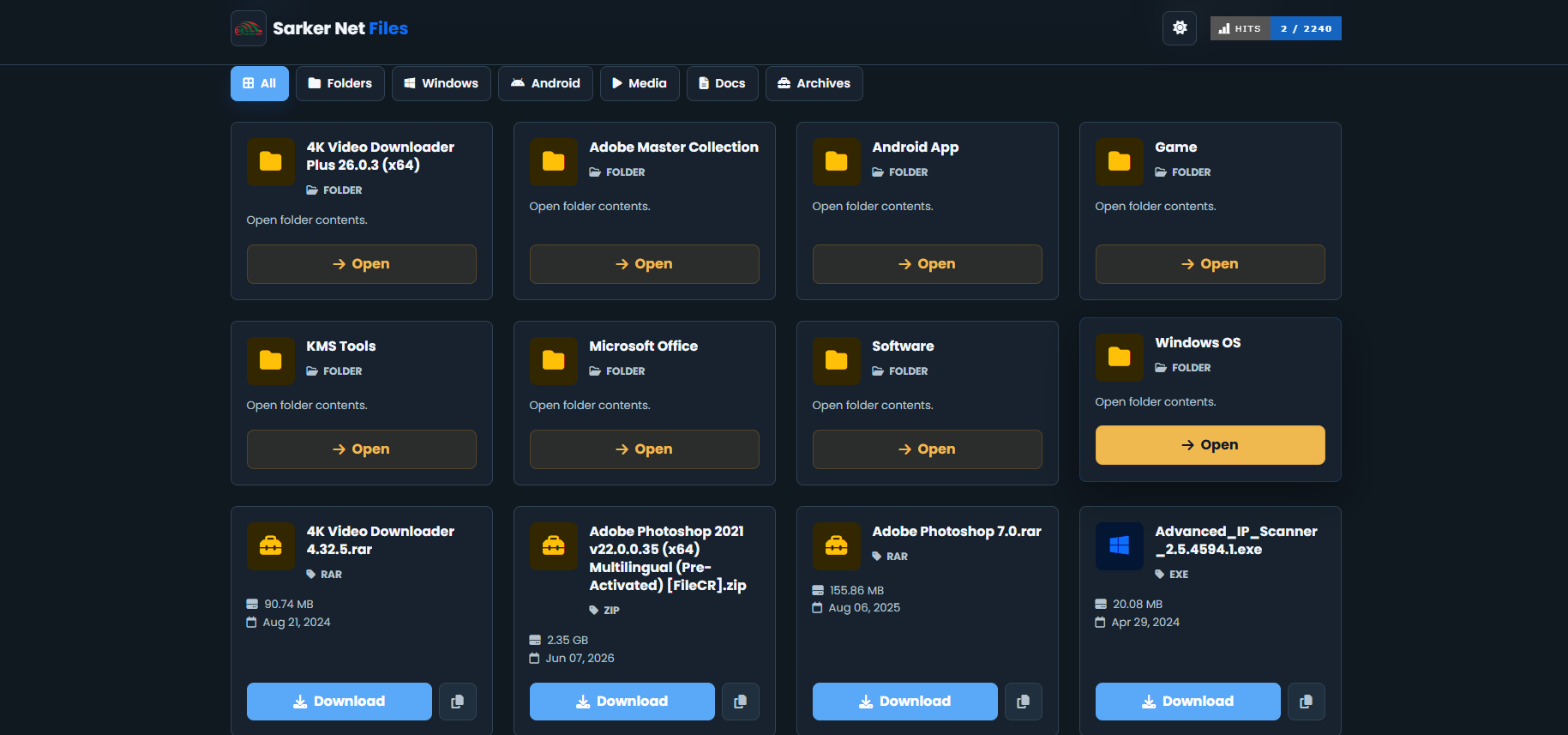The width and height of the screenshot is (1568, 735).
Task: Open the Microsoft Office folder
Action: [x=645, y=449]
